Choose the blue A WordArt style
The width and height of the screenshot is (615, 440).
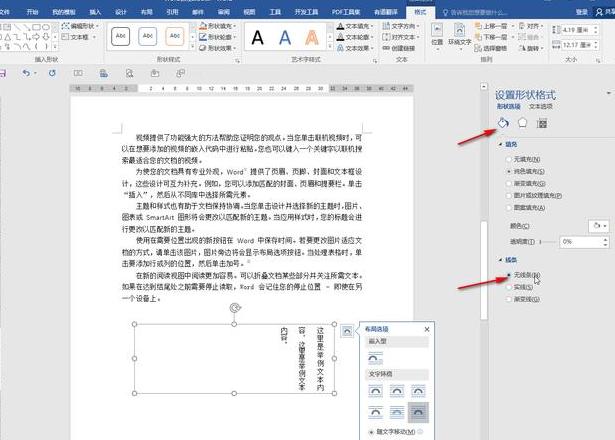pyautogui.click(x=285, y=38)
